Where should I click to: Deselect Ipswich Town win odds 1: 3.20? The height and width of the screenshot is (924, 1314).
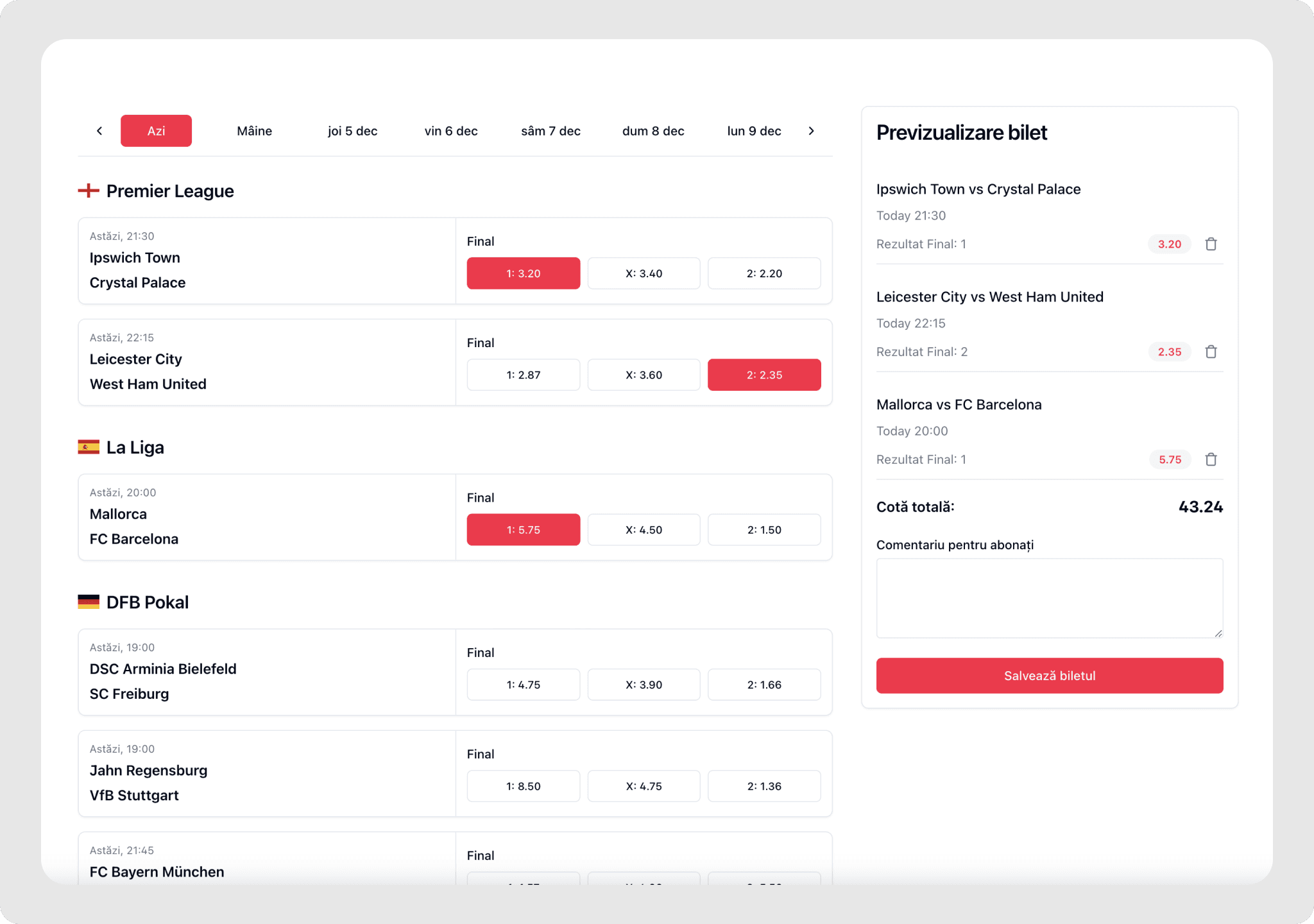click(524, 273)
